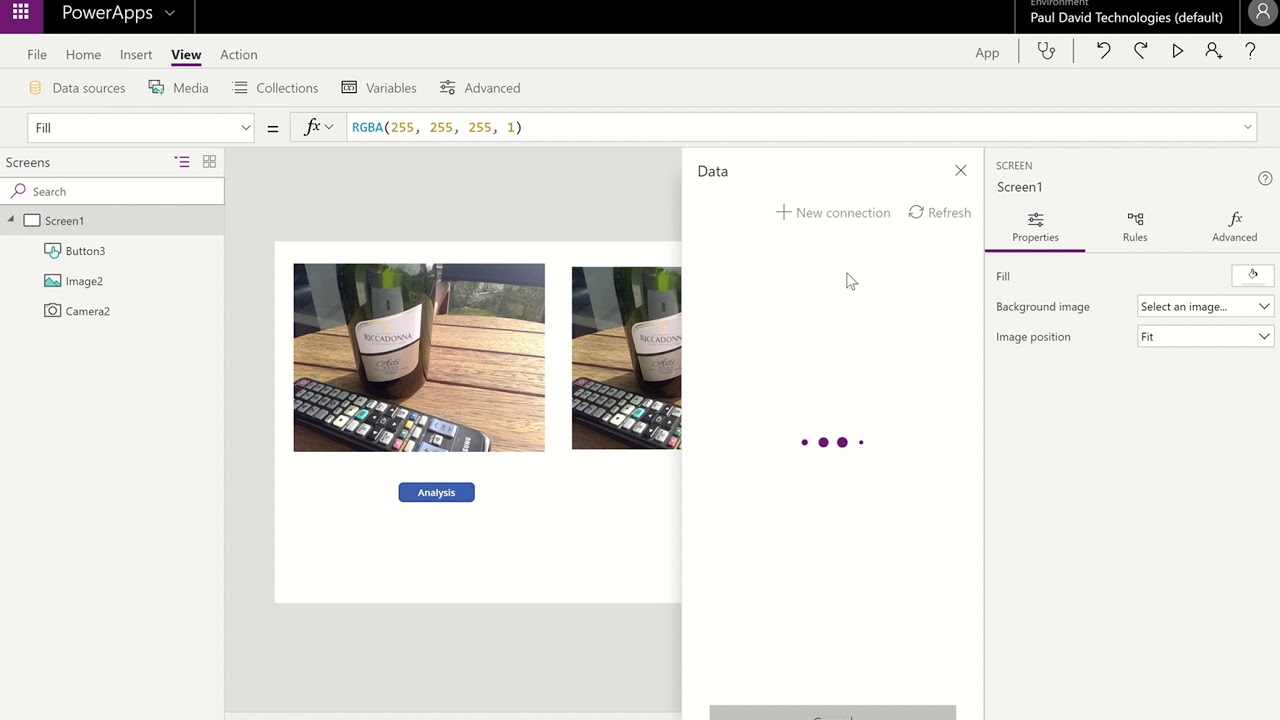This screenshot has height=720, width=1280.
Task: Open Help question mark icon
Action: pyautogui.click(x=1250, y=51)
